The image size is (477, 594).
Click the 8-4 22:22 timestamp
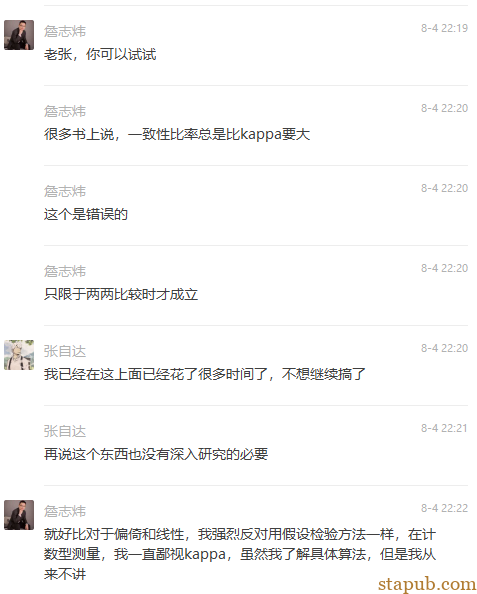pos(444,508)
